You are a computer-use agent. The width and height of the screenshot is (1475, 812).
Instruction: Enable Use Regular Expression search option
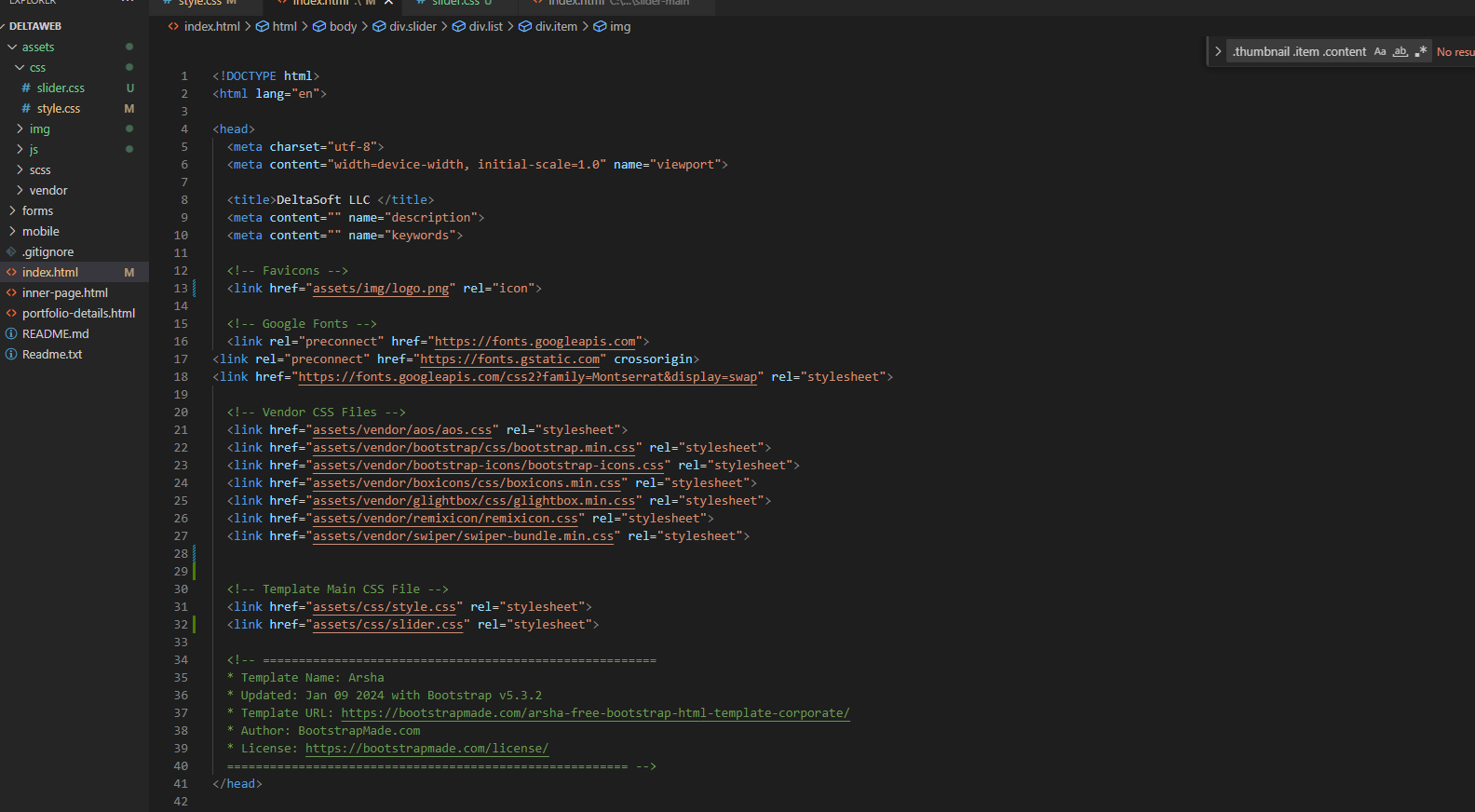tap(1421, 52)
